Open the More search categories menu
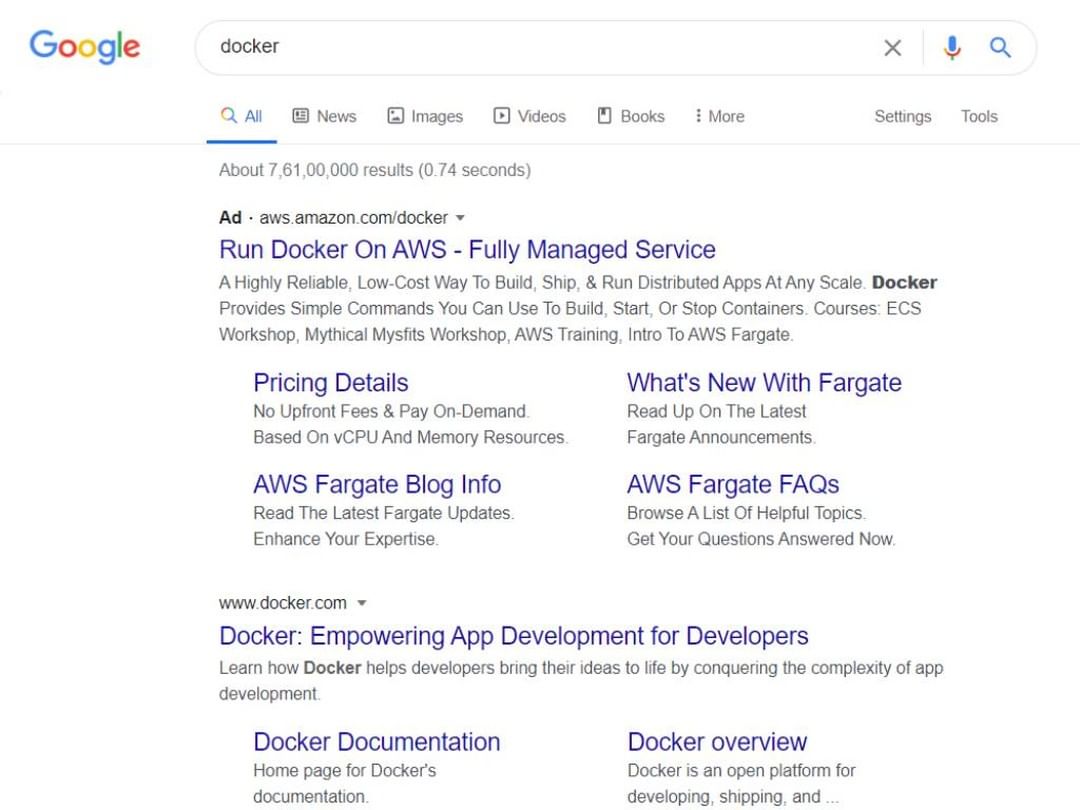Viewport: 1080px width, 810px height. click(720, 116)
